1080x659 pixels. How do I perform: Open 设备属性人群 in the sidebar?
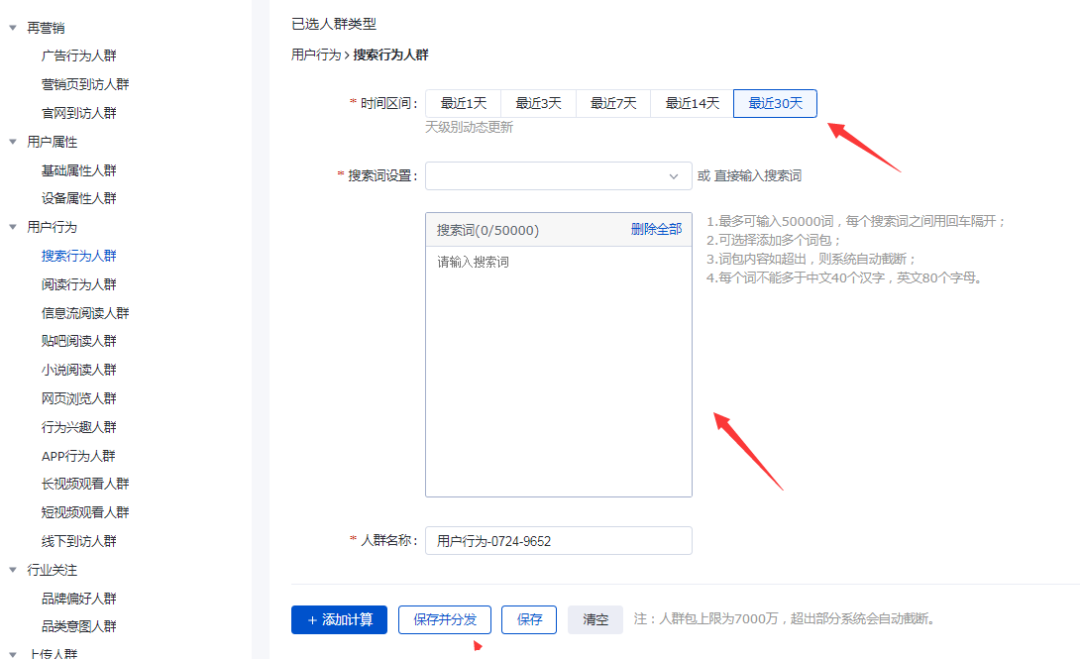[x=79, y=198]
